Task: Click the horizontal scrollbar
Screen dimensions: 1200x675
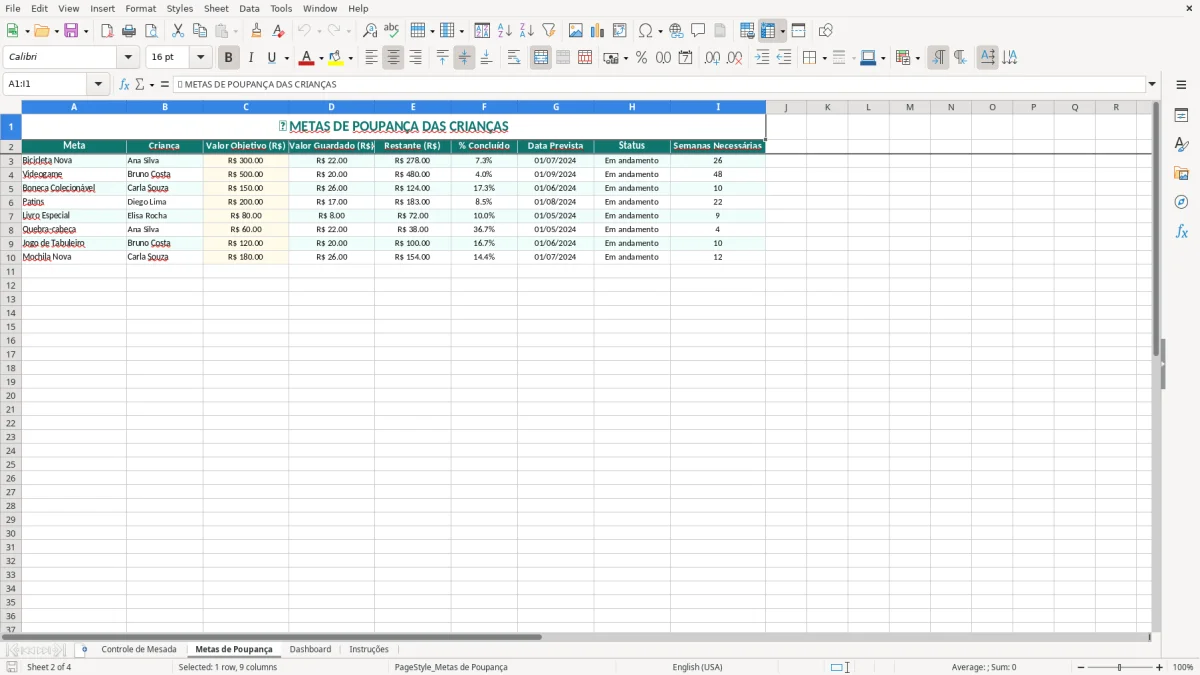Action: tap(272, 637)
